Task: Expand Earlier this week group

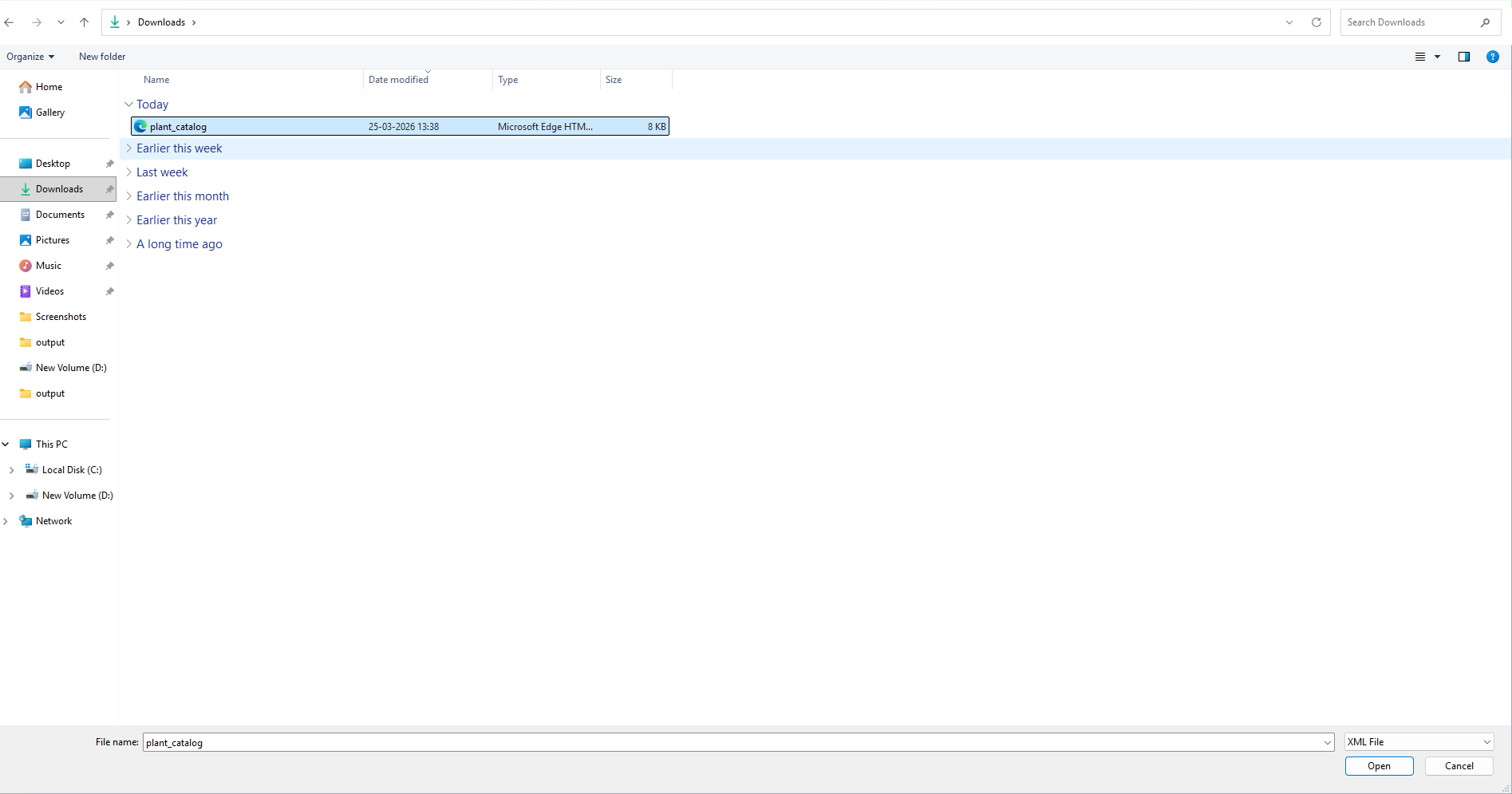Action: tap(128, 148)
